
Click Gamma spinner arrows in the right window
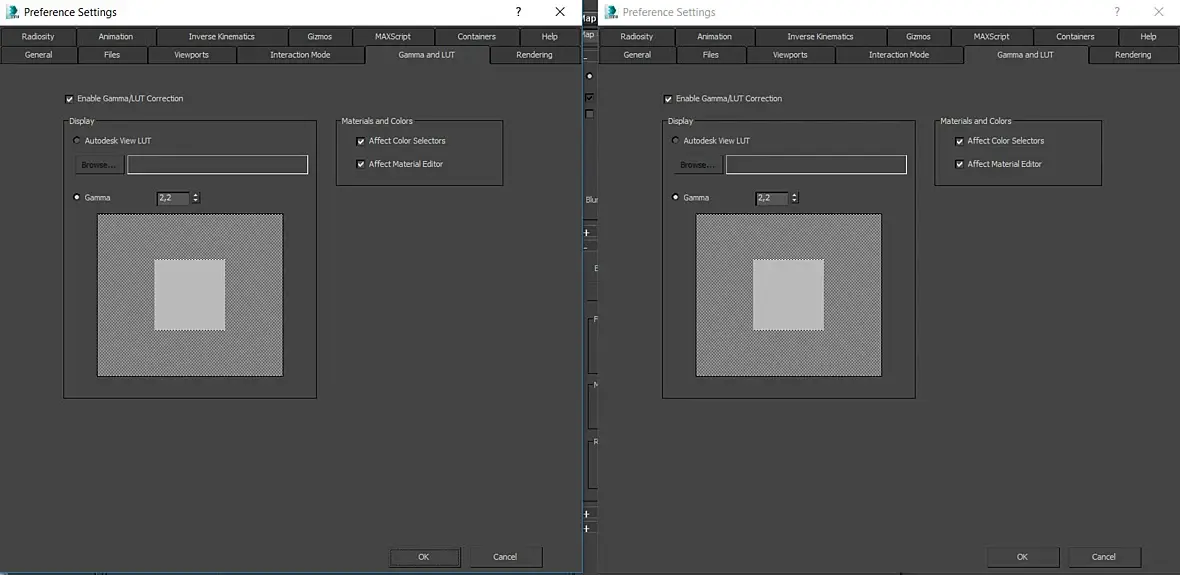click(795, 198)
